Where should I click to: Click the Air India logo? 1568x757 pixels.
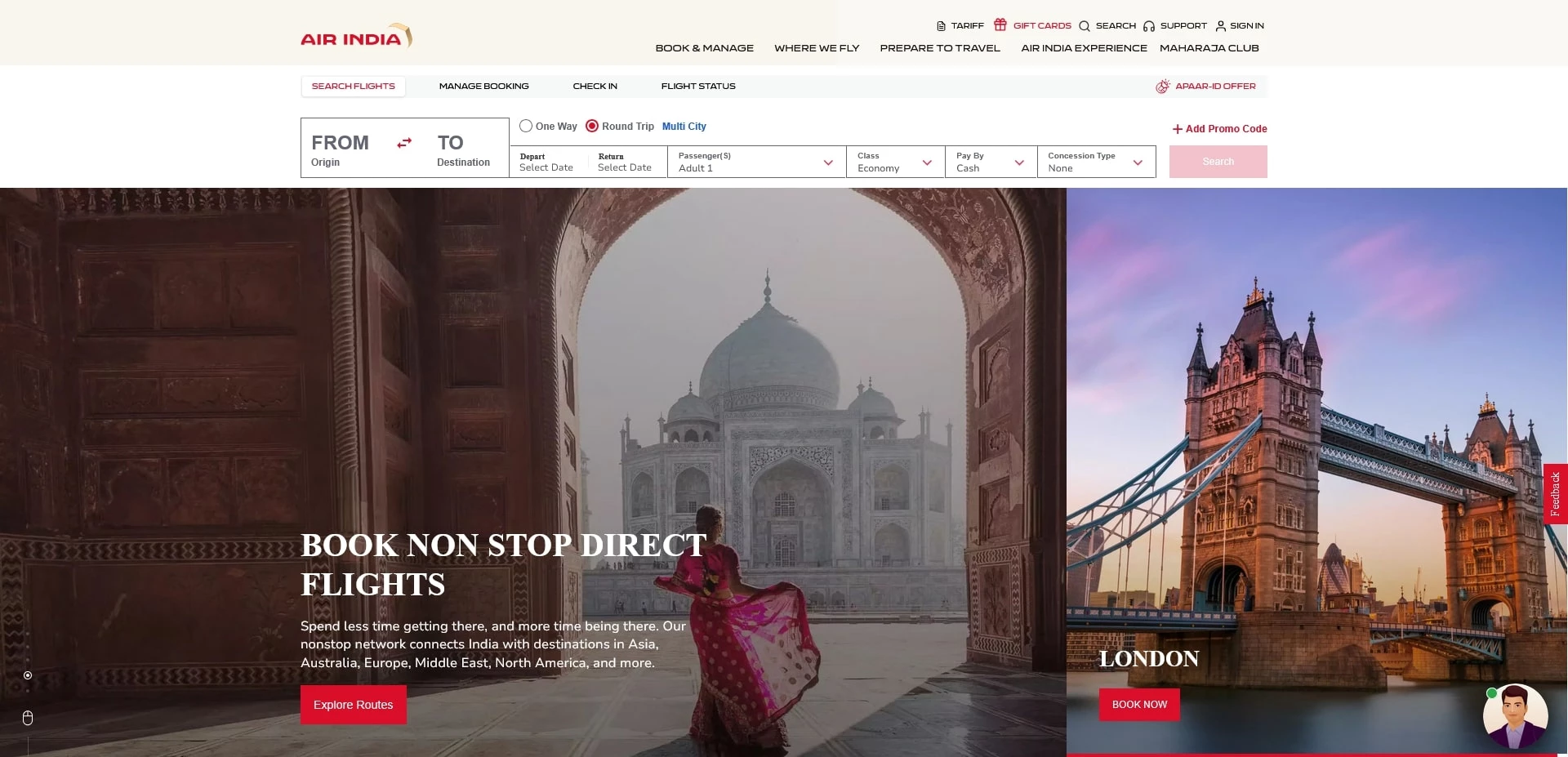[354, 36]
